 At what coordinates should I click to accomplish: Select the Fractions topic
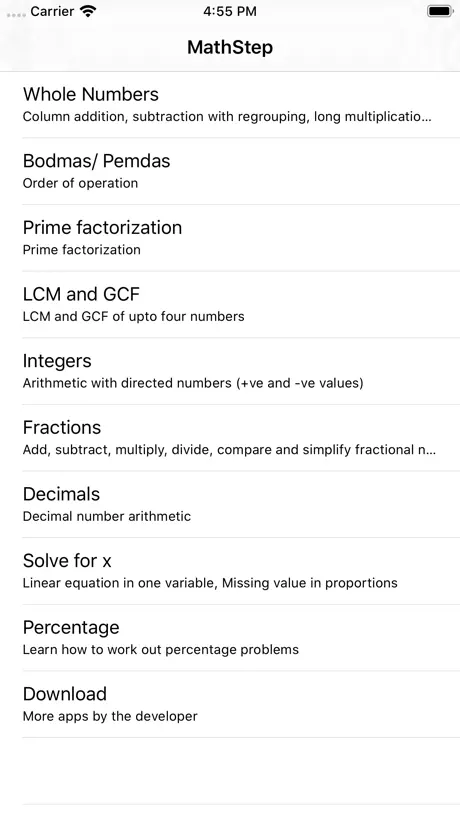230,438
